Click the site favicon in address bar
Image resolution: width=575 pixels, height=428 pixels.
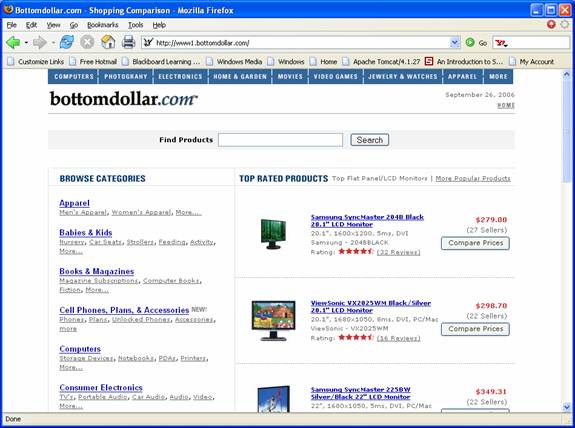[x=148, y=43]
